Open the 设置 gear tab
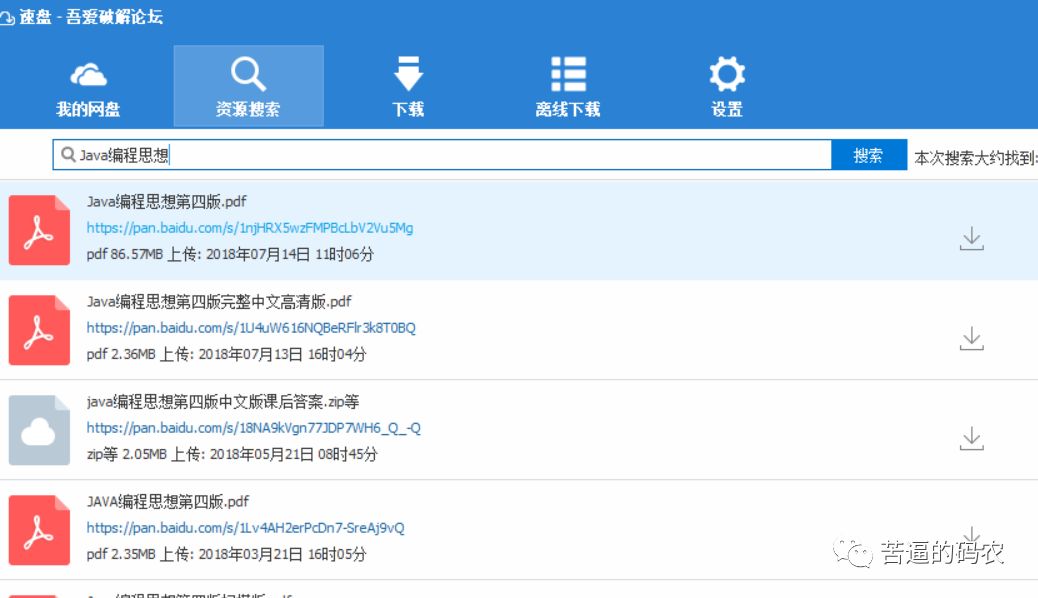This screenshot has width=1038, height=598. click(x=727, y=87)
